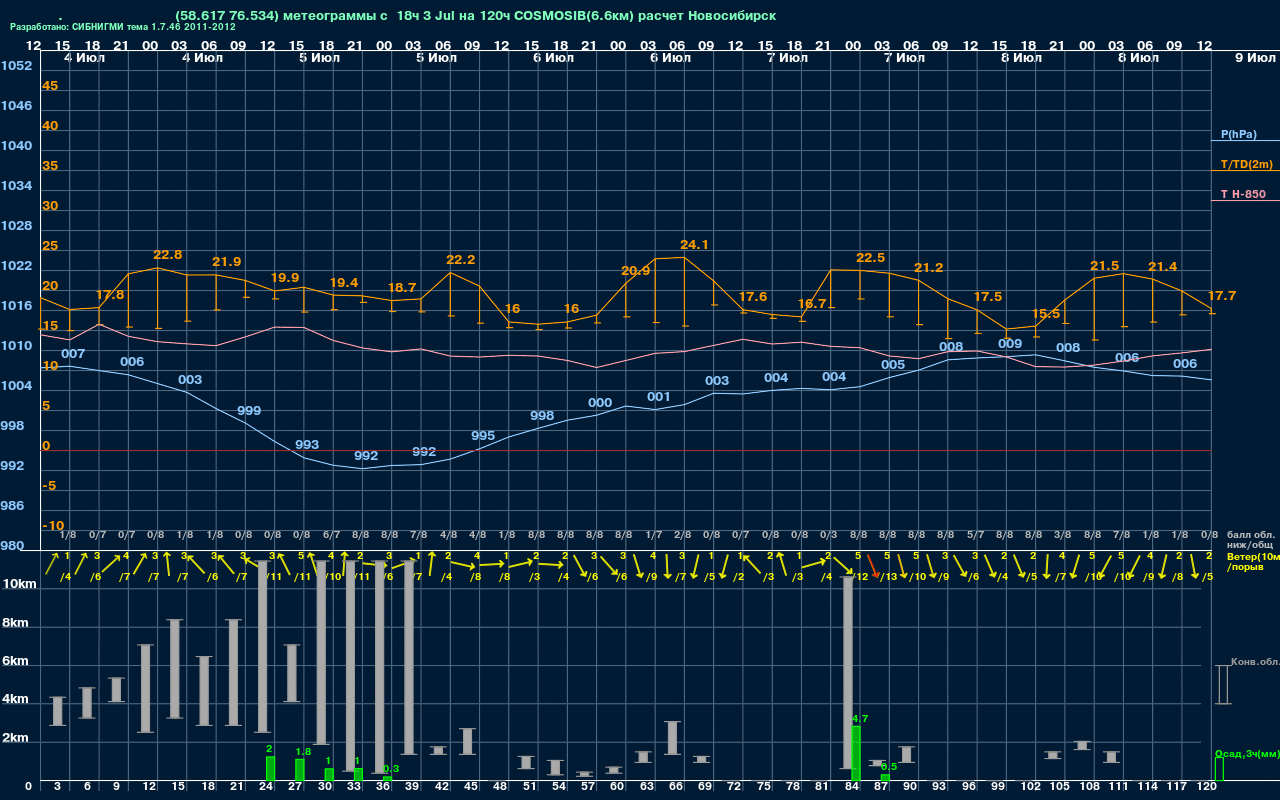1280x800 pixels.
Task: Click the meteogram title mentioning COSMOSIB Новосибирск
Action: coord(475,15)
